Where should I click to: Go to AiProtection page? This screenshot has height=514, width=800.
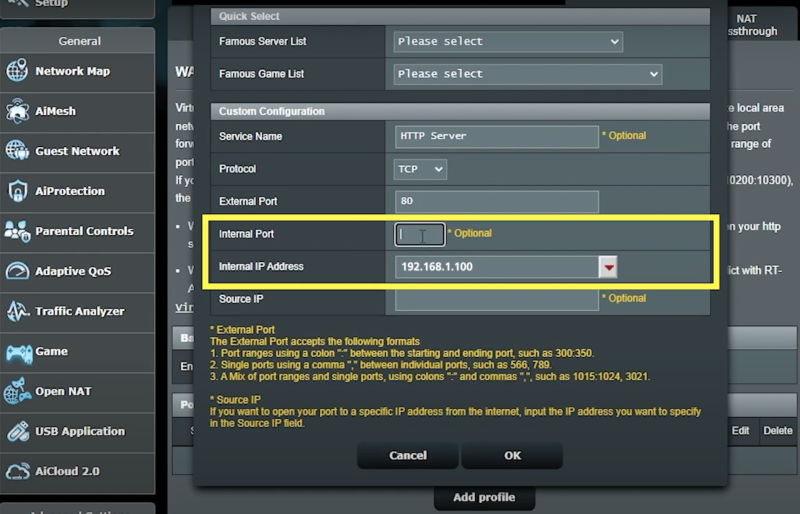78,191
